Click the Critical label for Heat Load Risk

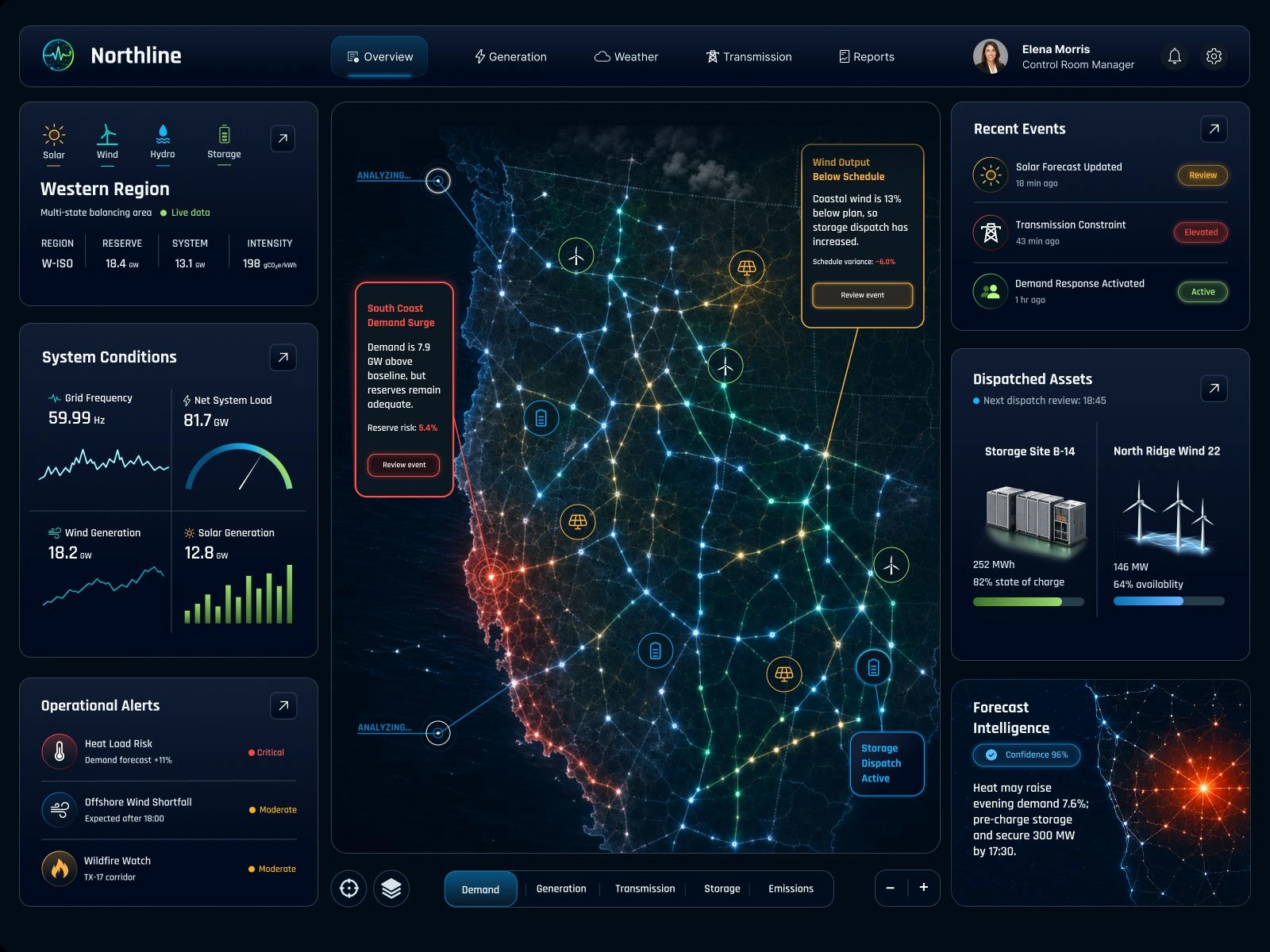[x=266, y=752]
